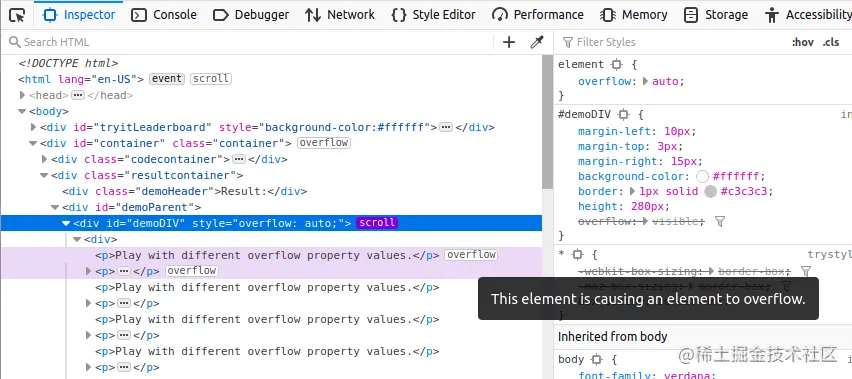
Task: Collapse the demoParent div node
Action: point(55,207)
